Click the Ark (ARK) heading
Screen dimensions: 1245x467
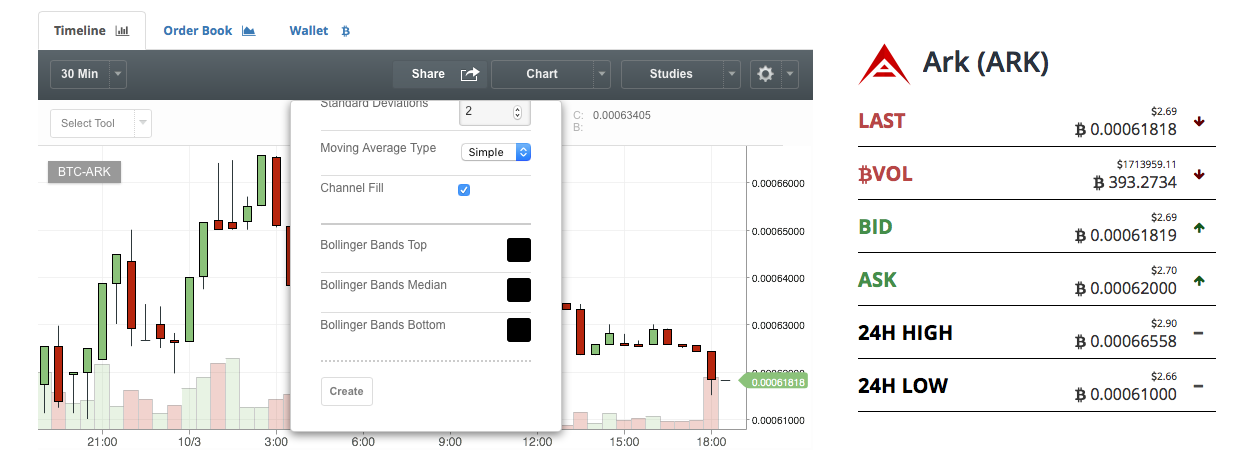tap(985, 63)
